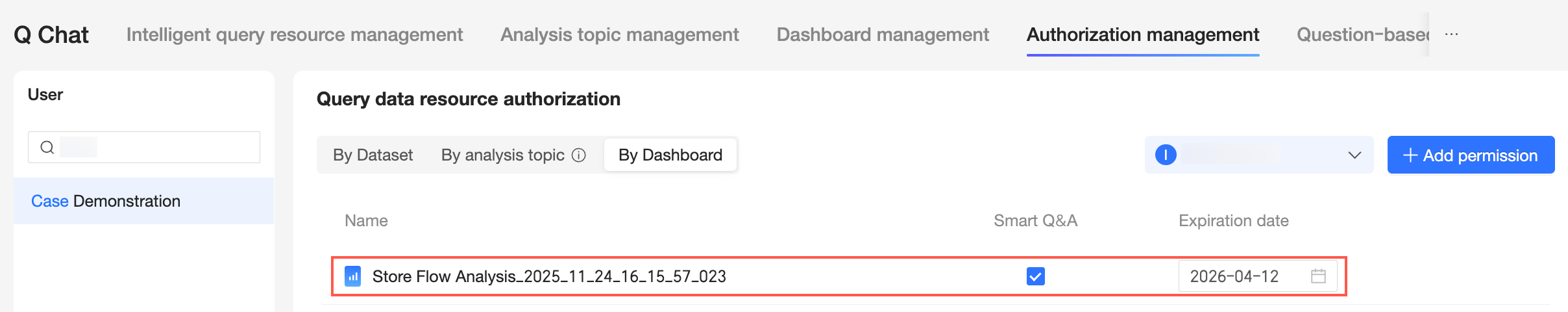The image size is (1568, 312).
Task: Select Case Demonstration in the user list
Action: pos(106,201)
